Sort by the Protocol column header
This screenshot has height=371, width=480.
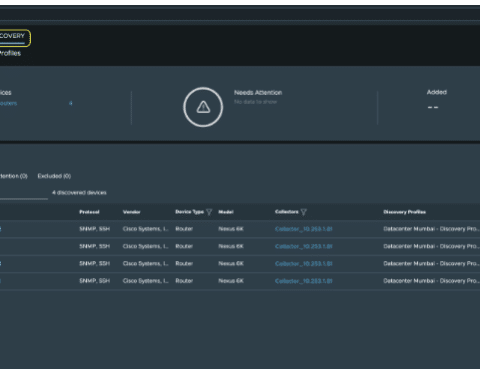pyautogui.click(x=89, y=212)
